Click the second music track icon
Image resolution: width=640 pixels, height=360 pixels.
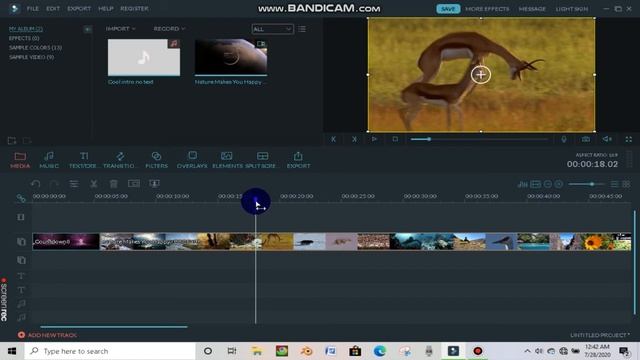point(21,317)
